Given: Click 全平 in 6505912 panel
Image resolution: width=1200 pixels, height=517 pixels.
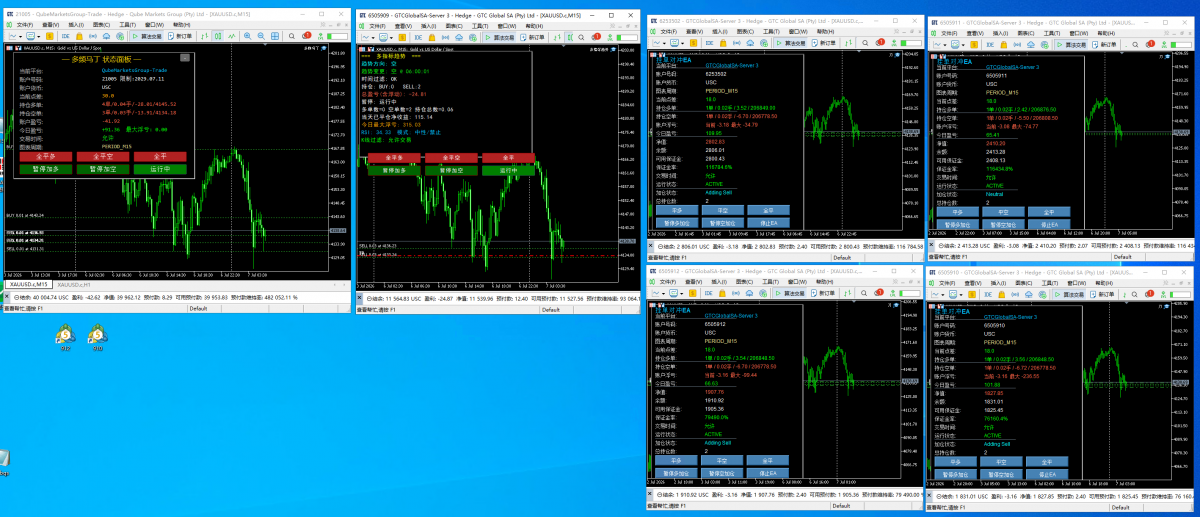Looking at the screenshot, I should point(768,462).
